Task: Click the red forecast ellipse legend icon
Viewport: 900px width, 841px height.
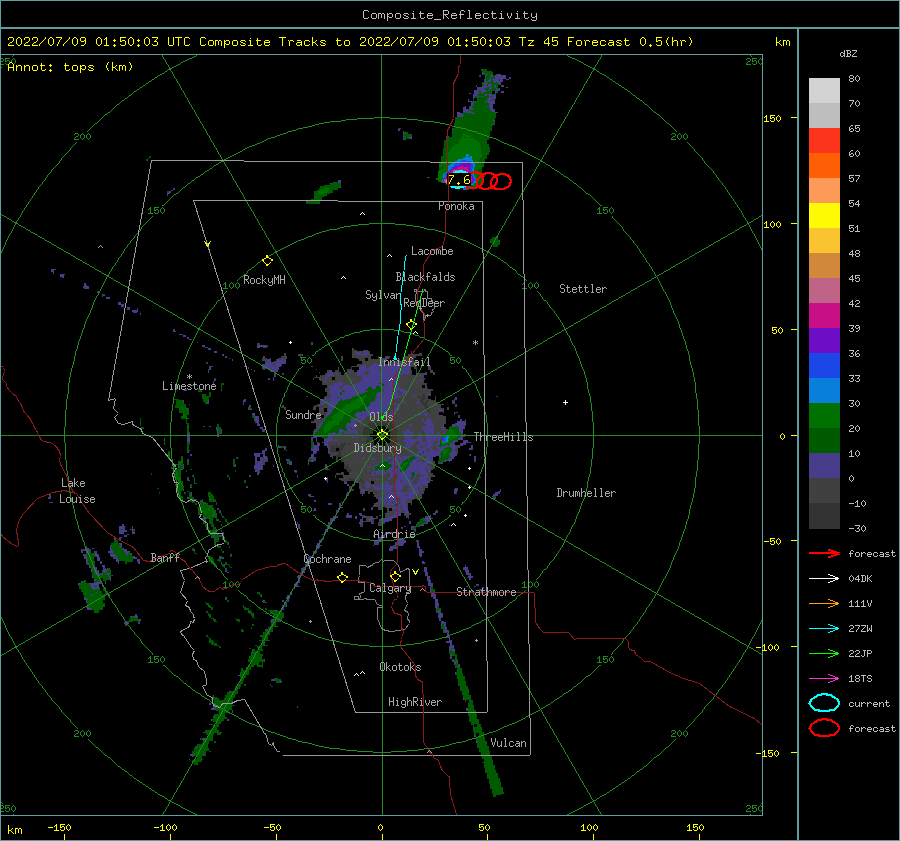Action: [824, 728]
